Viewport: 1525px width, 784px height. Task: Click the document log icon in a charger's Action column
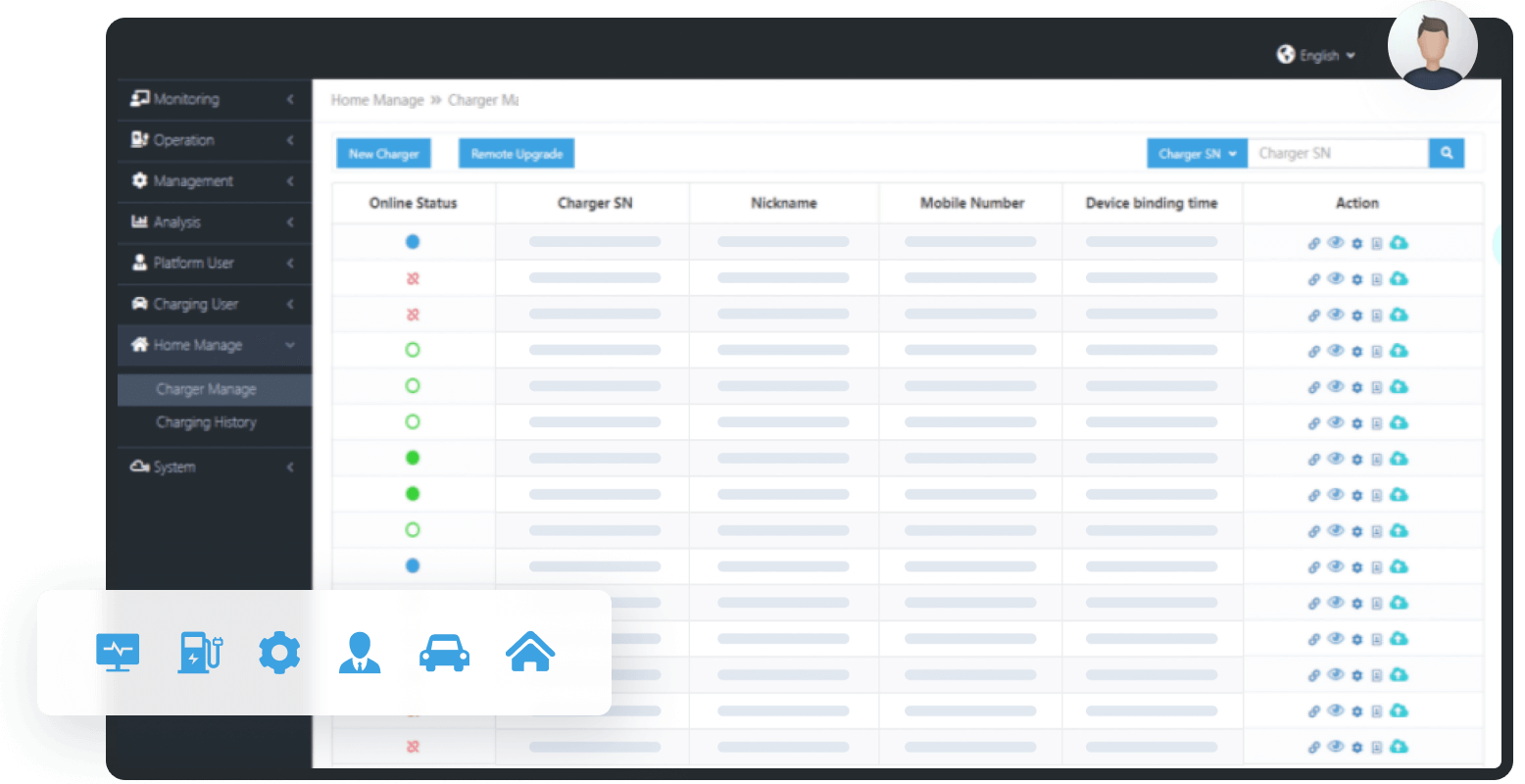(1378, 242)
